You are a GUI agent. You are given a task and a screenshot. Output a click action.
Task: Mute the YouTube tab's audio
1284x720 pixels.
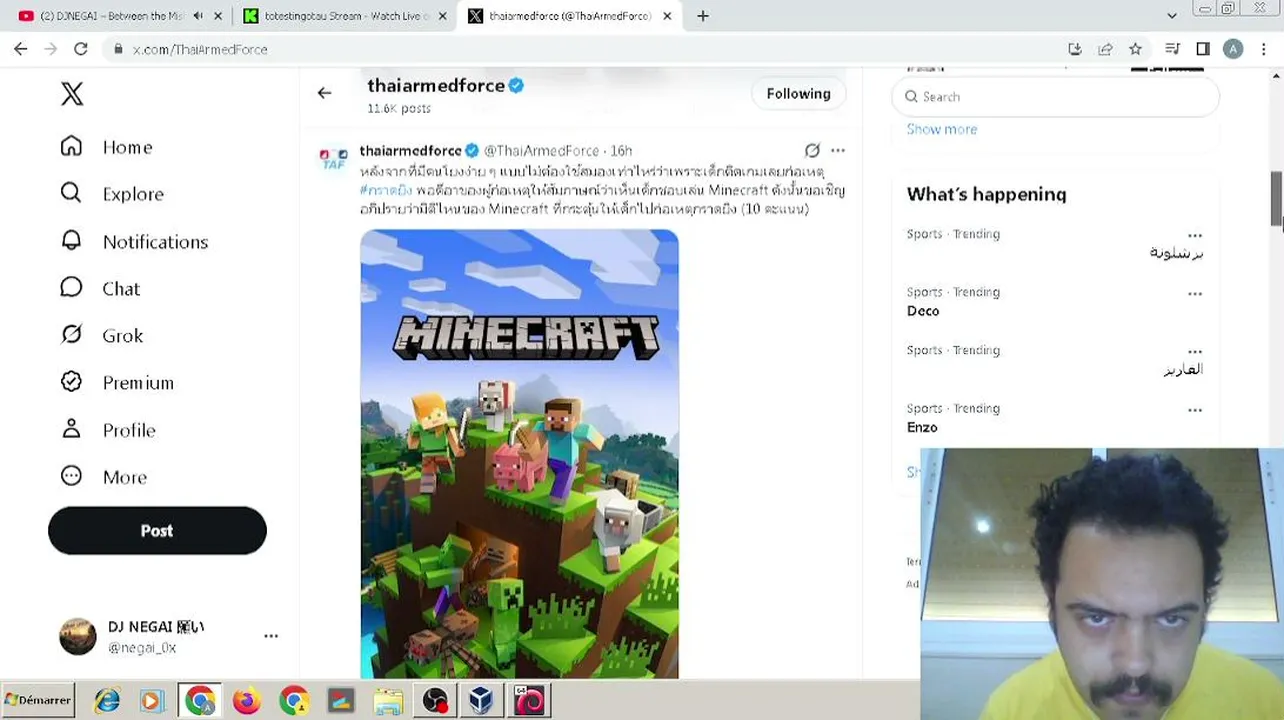[198, 16]
